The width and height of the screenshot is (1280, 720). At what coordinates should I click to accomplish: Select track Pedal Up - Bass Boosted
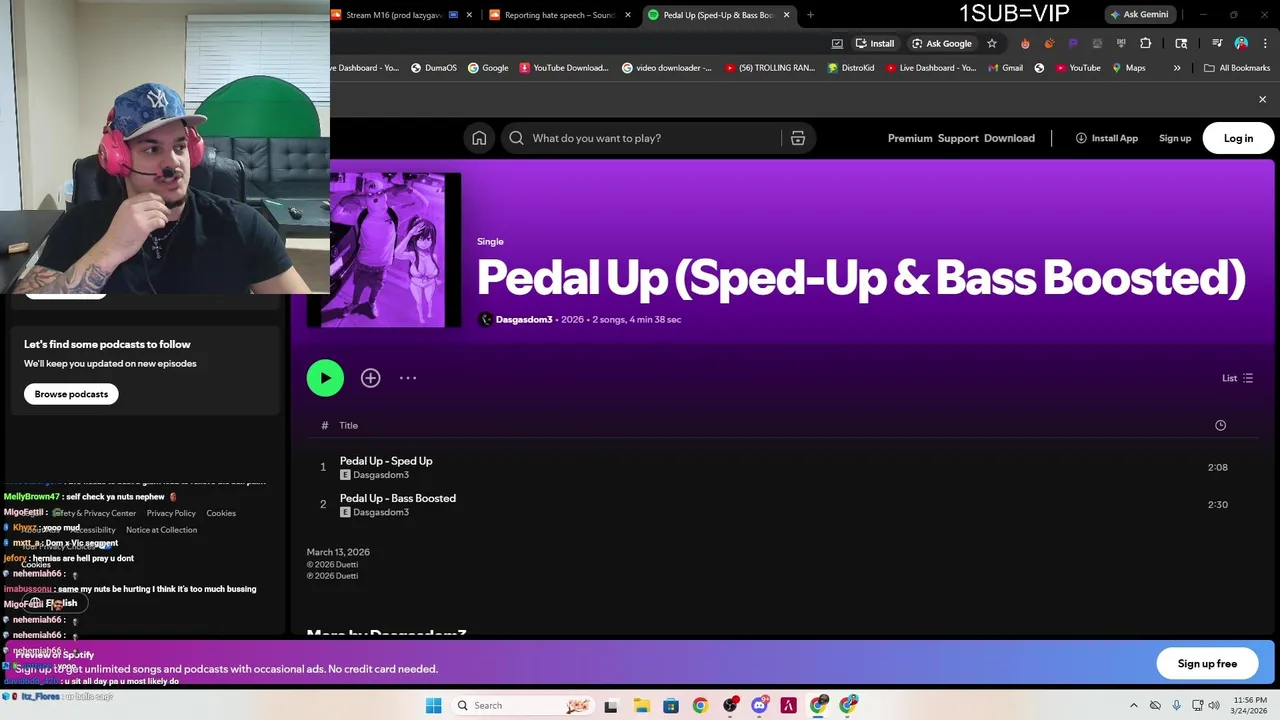point(397,498)
